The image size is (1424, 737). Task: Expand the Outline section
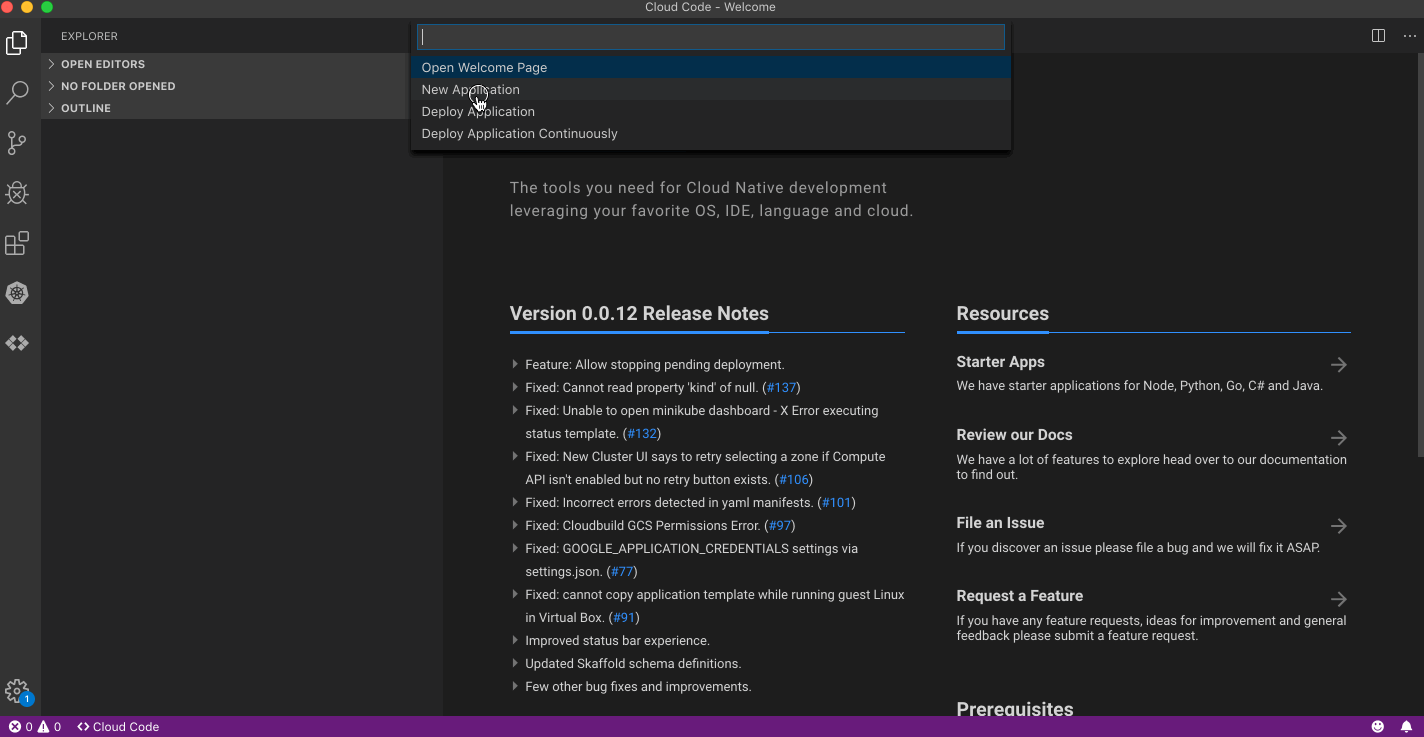[x=225, y=108]
